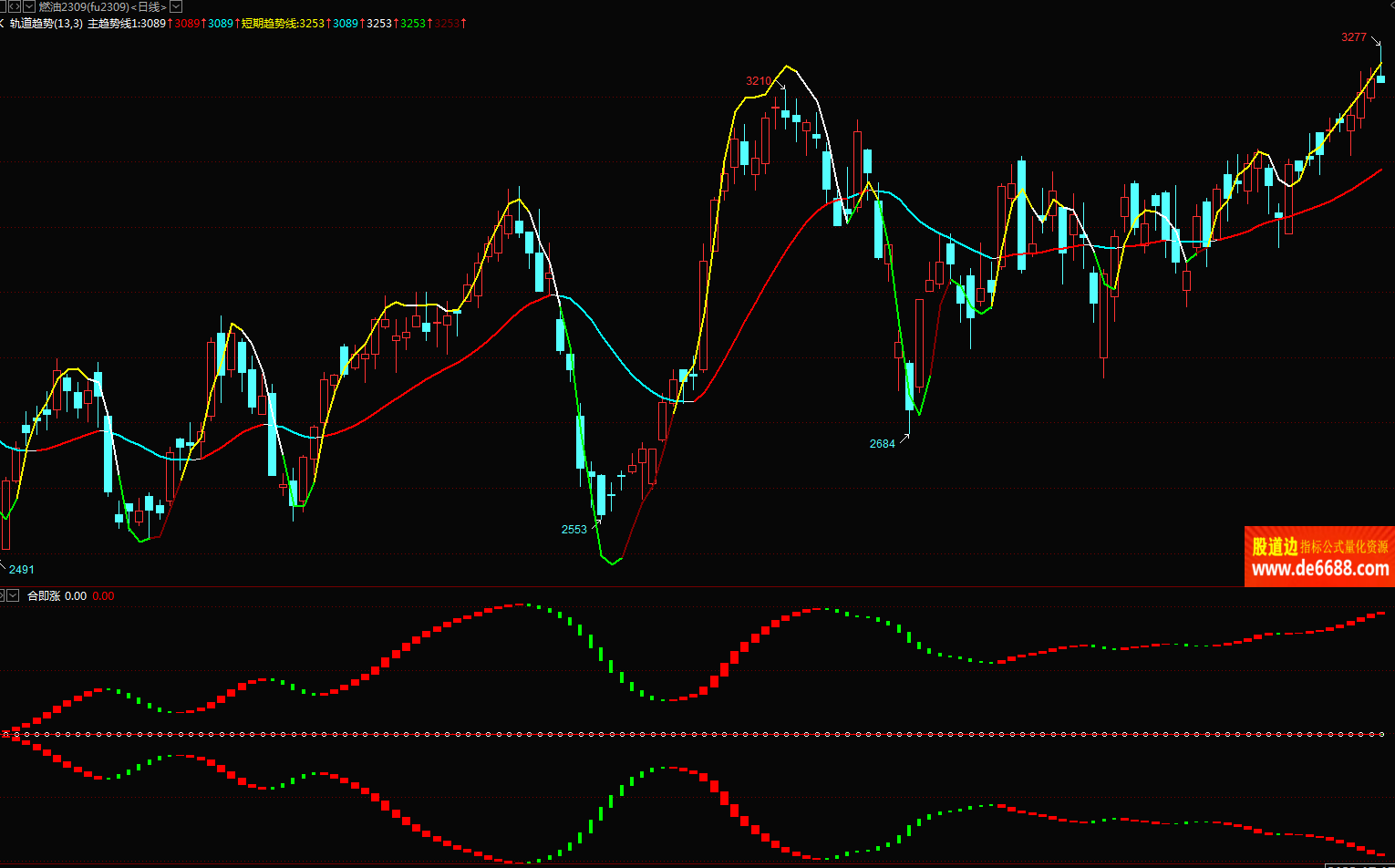The width and height of the screenshot is (1395, 868).
Task: Click the 2684 low price label
Action: pyautogui.click(x=882, y=444)
